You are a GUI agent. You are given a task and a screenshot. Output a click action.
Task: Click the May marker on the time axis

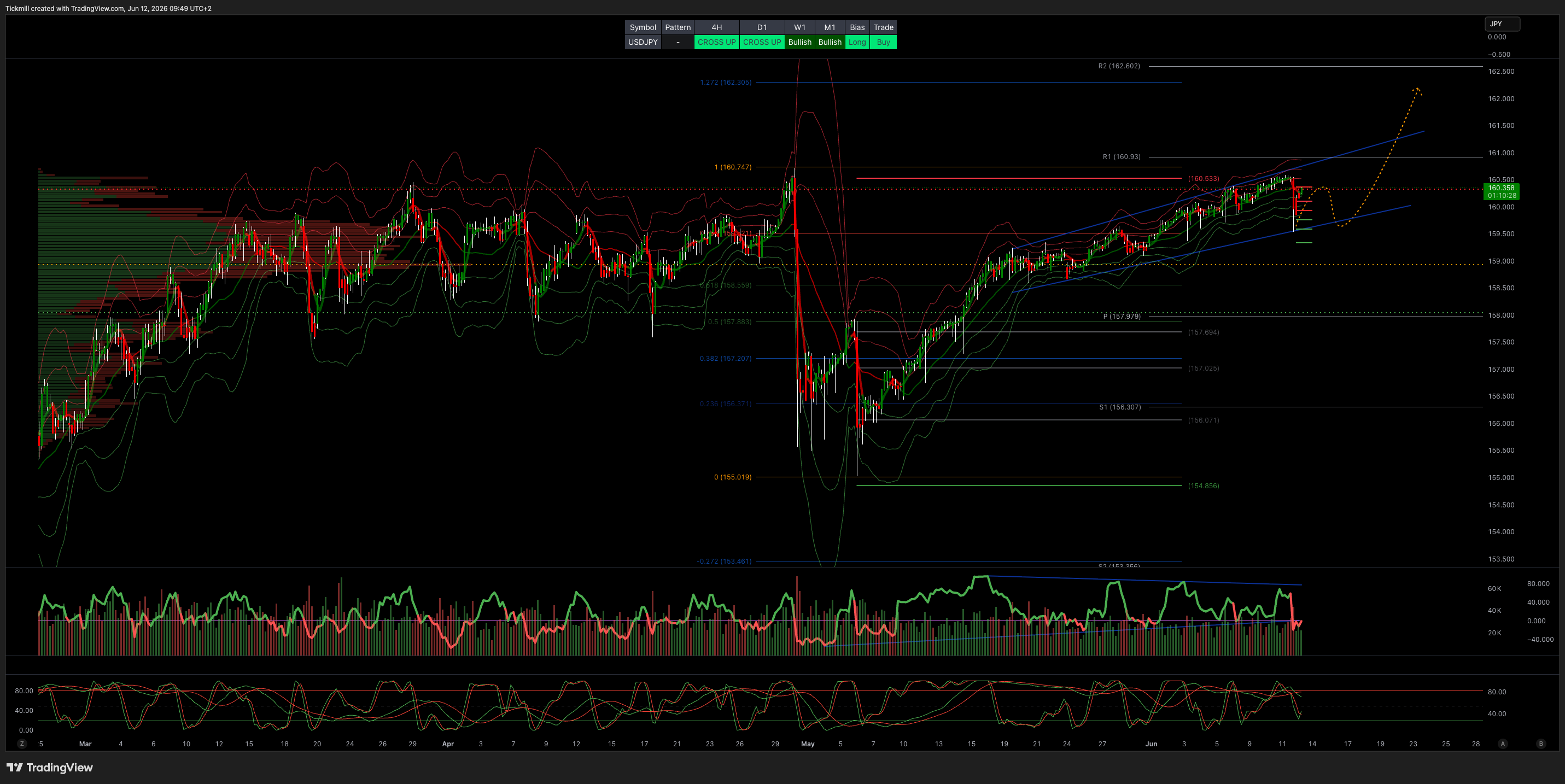[x=808, y=744]
